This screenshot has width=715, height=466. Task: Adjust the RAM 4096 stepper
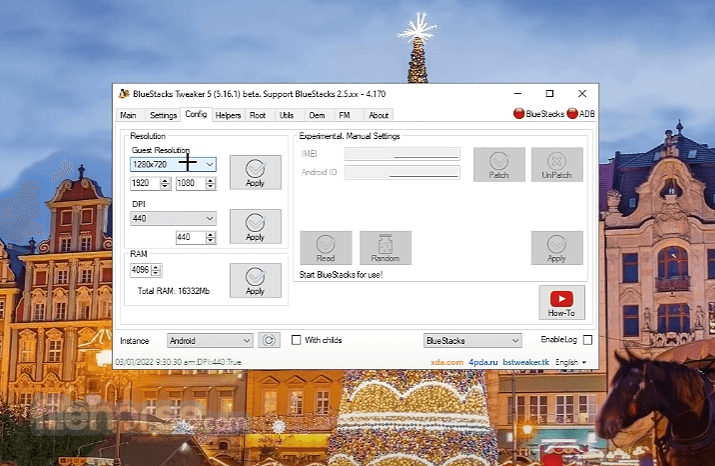pos(156,270)
